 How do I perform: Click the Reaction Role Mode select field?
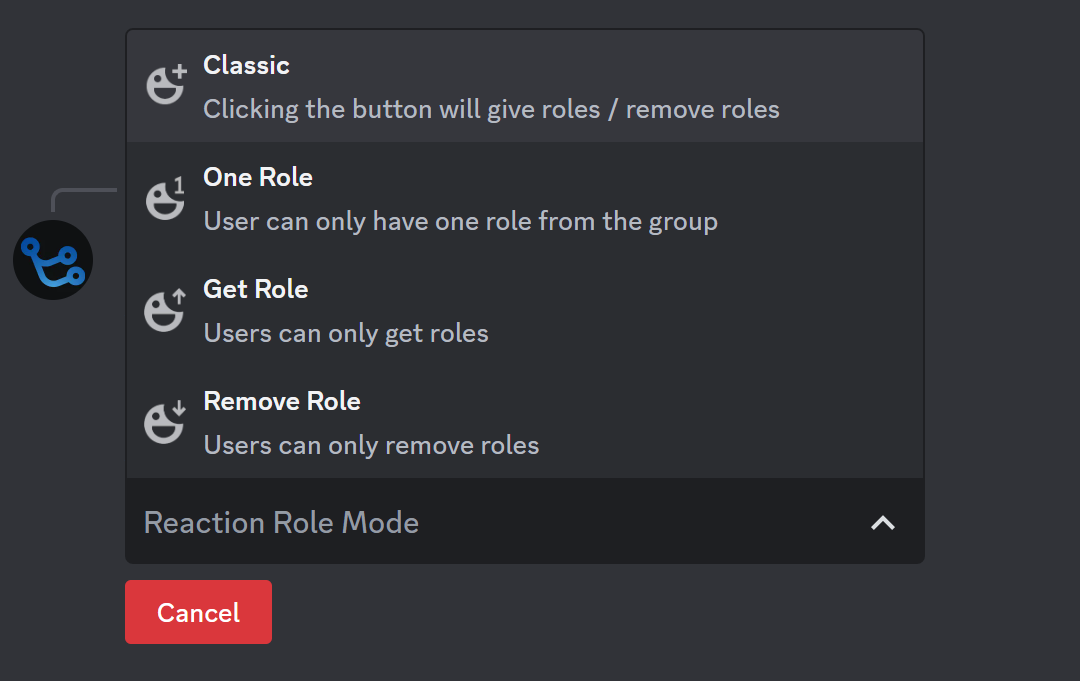click(450, 522)
